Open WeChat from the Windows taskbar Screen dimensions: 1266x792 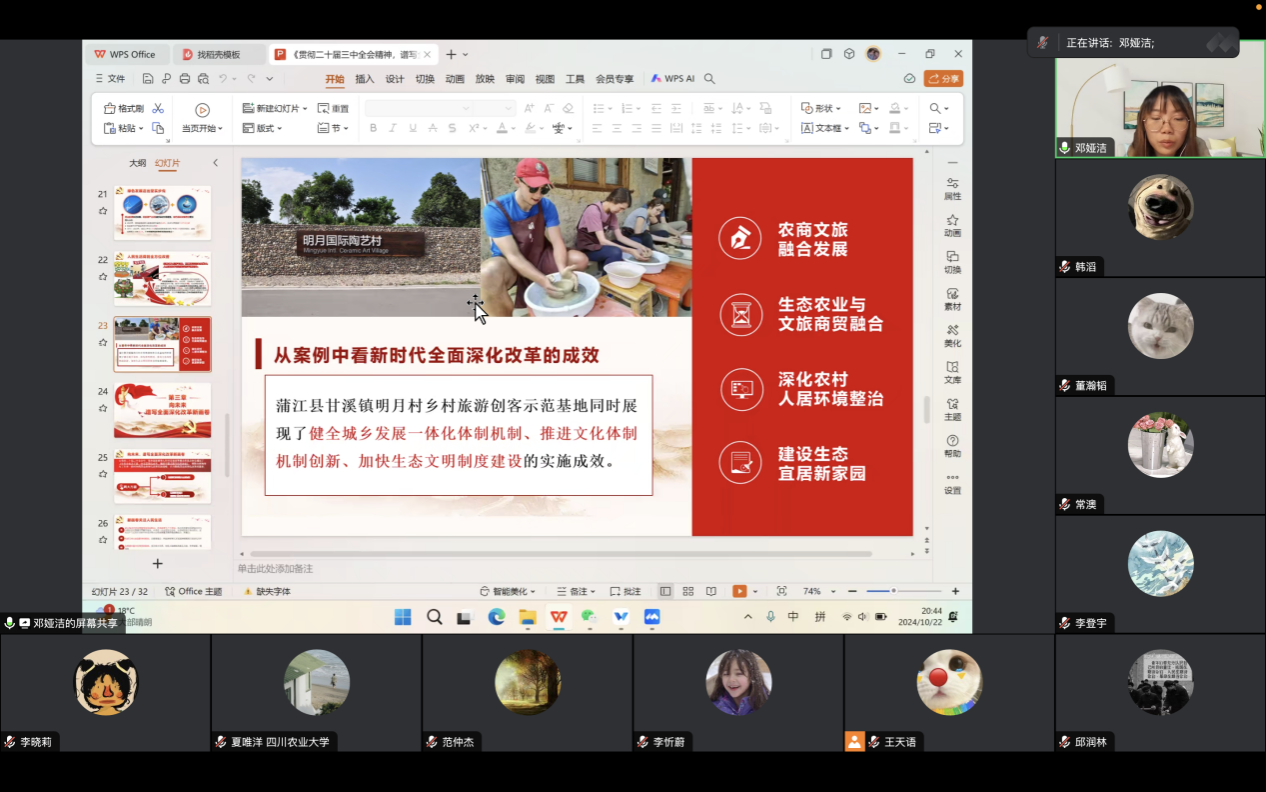[589, 617]
